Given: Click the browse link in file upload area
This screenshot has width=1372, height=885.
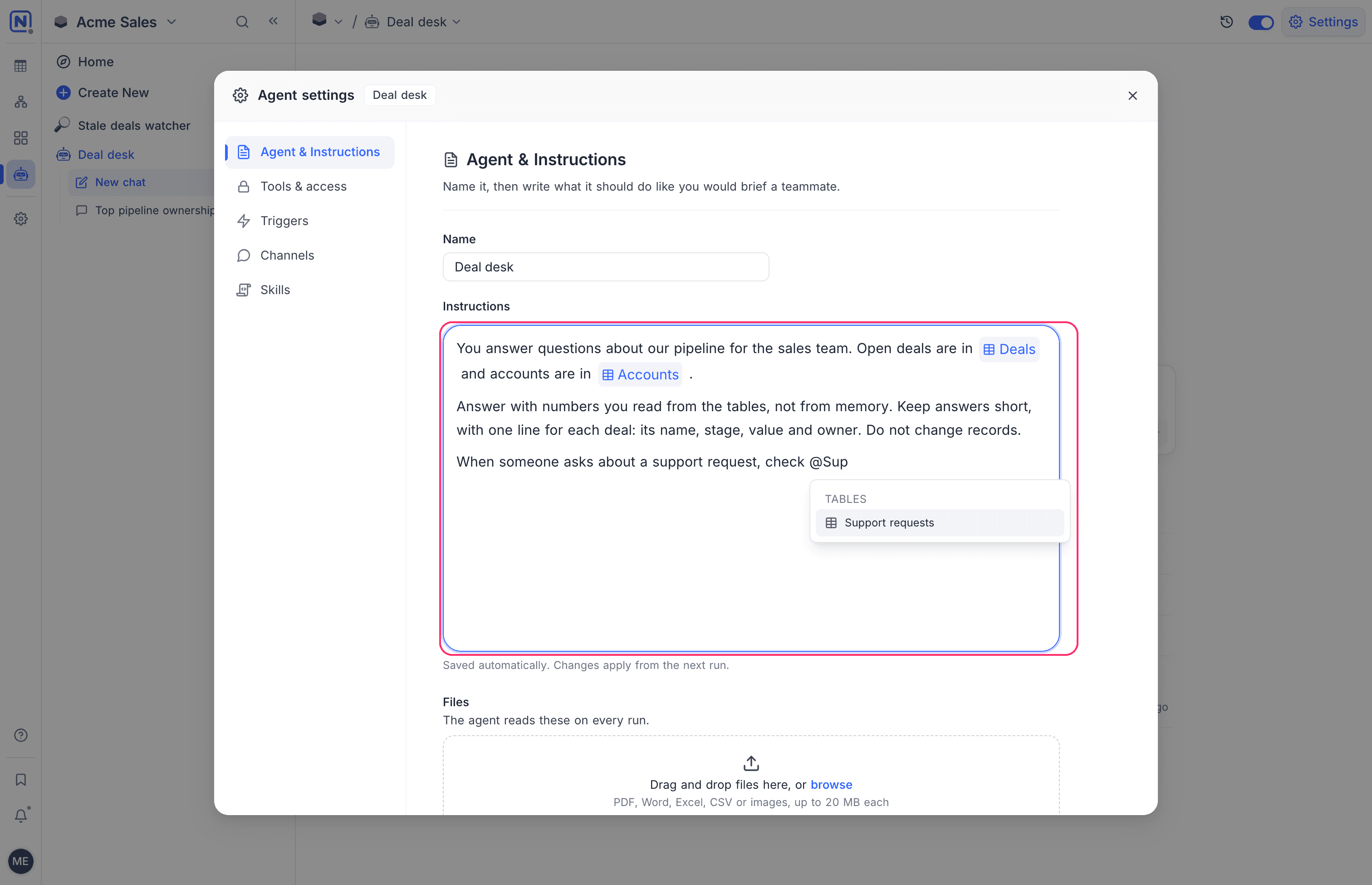Looking at the screenshot, I should coord(831,784).
